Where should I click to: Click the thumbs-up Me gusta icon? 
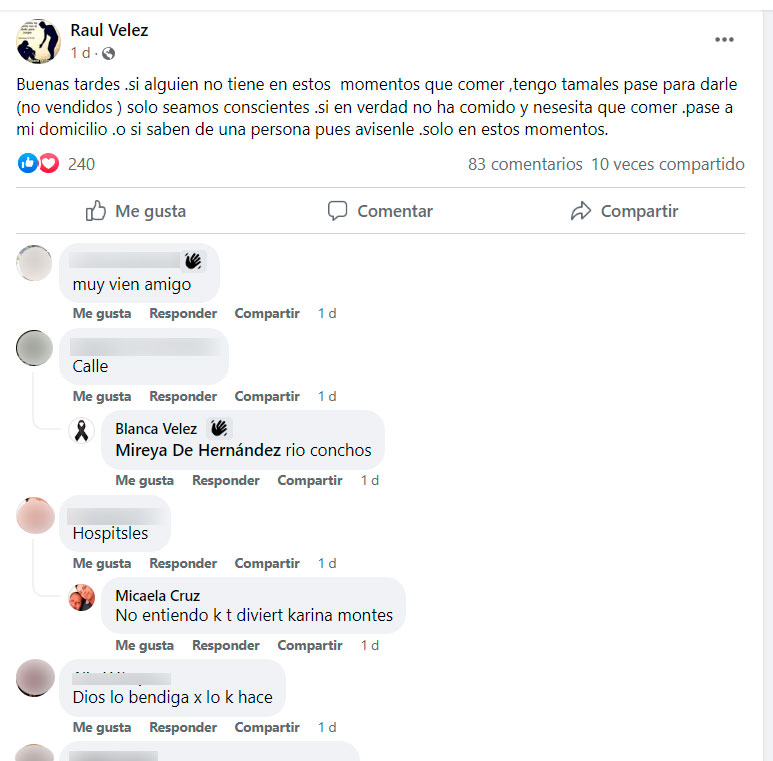[96, 210]
